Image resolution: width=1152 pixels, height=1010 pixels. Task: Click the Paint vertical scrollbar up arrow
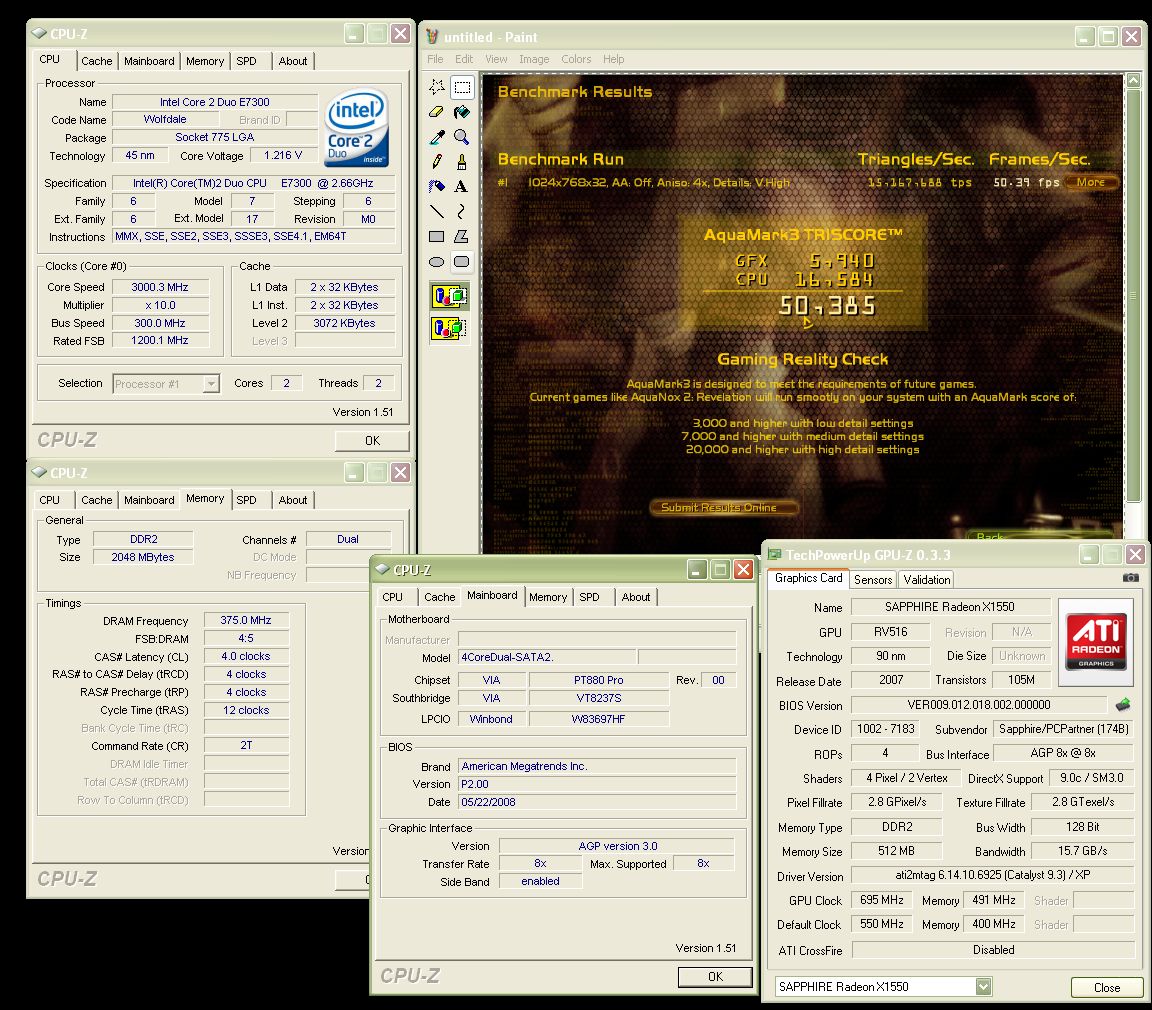pyautogui.click(x=1134, y=81)
